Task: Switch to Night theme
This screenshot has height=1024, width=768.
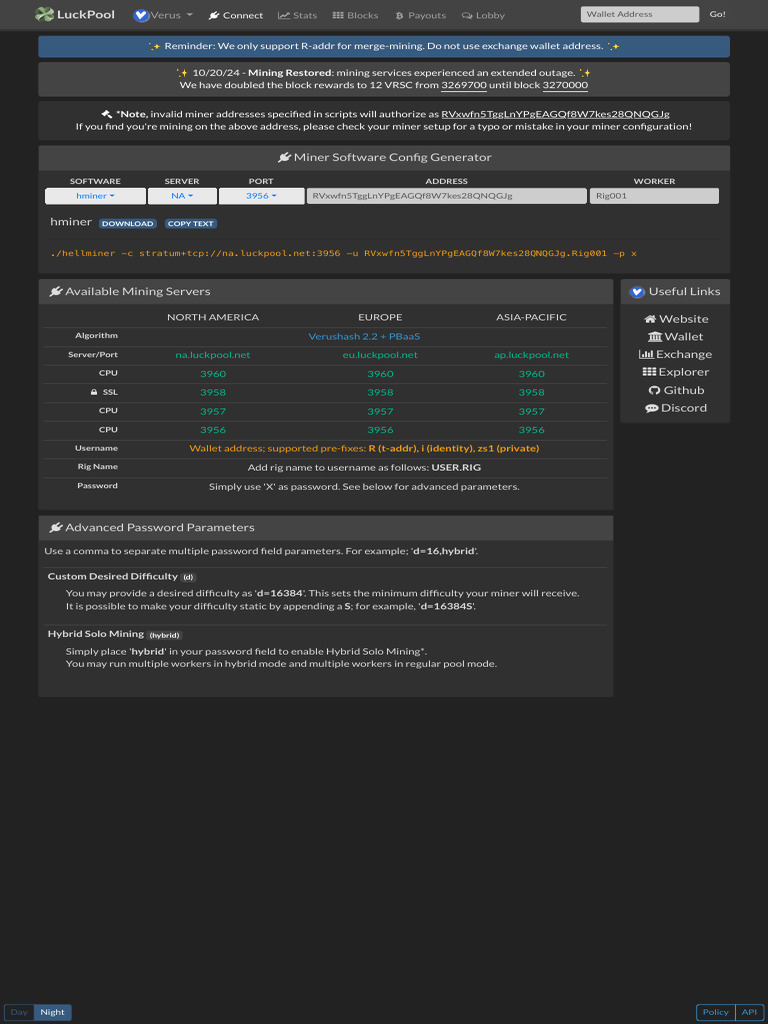Action: [x=52, y=1012]
